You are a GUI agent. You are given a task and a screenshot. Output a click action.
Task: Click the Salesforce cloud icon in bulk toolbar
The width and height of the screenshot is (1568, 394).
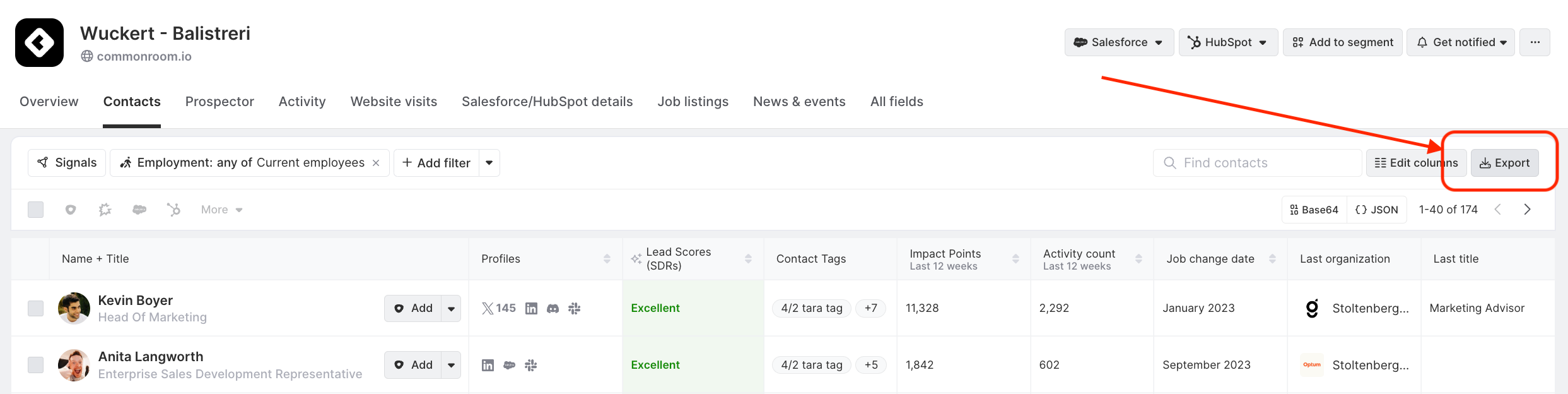(x=139, y=210)
